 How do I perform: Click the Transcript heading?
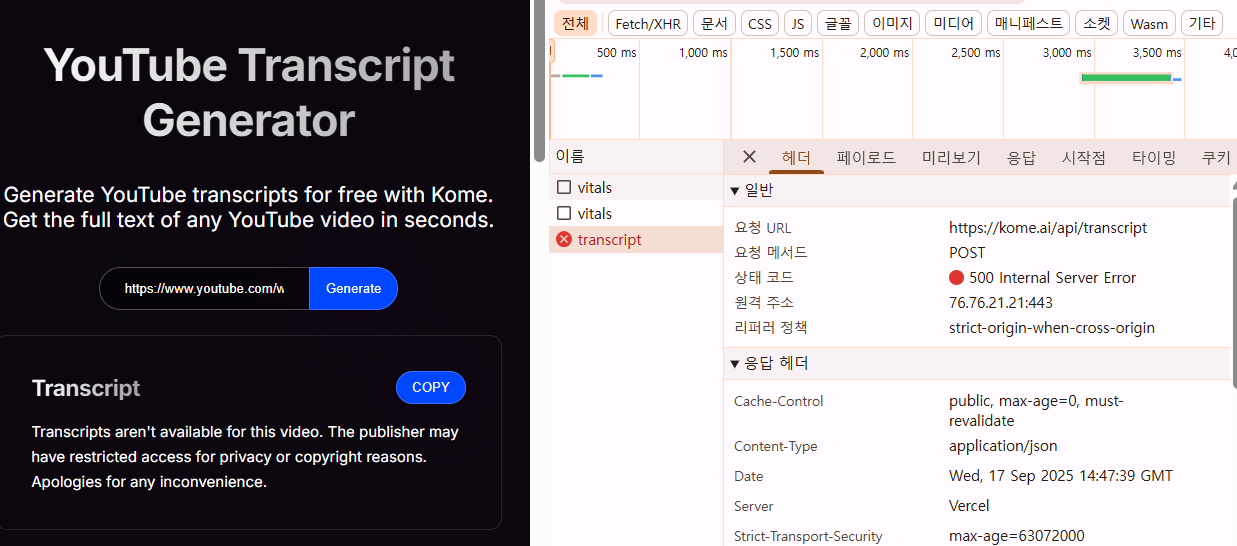(x=86, y=388)
